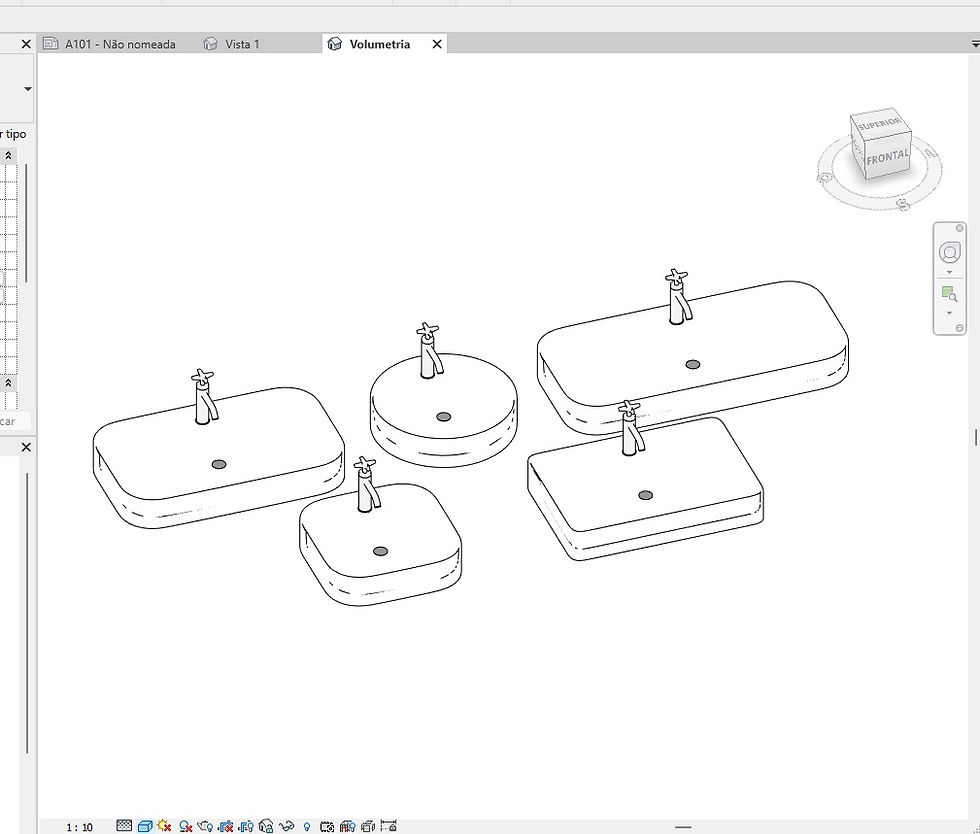This screenshot has width=980, height=834.
Task: Close the Volumetria tab
Action: click(437, 44)
